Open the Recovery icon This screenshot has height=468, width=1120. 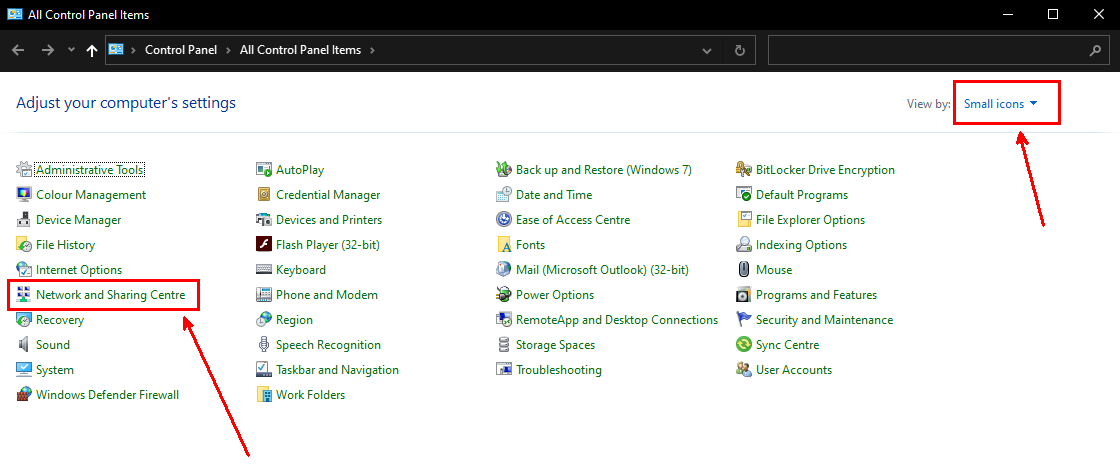24,320
